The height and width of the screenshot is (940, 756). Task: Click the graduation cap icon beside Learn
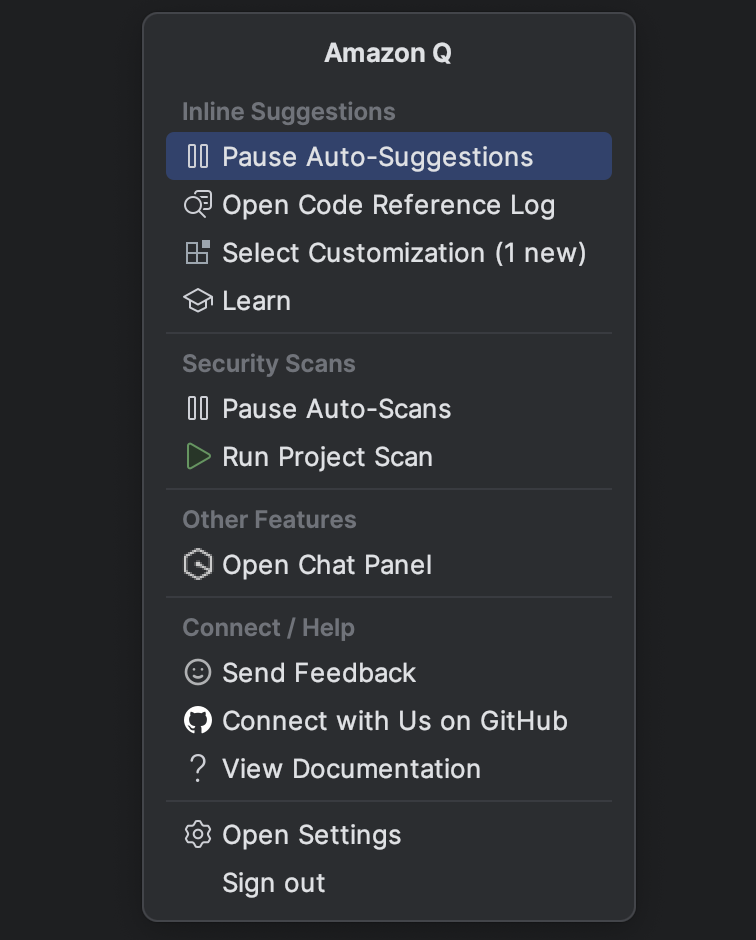[198, 300]
